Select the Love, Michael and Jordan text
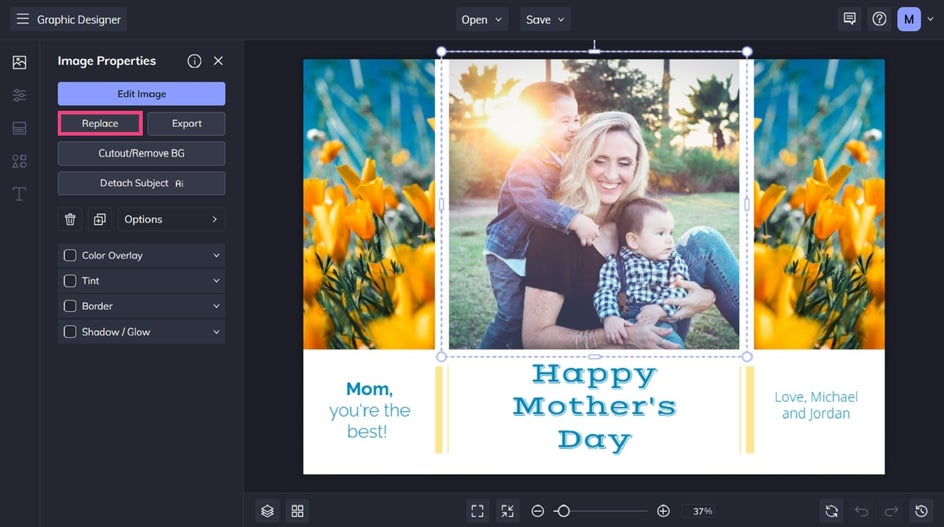The width and height of the screenshot is (944, 527). [x=816, y=405]
